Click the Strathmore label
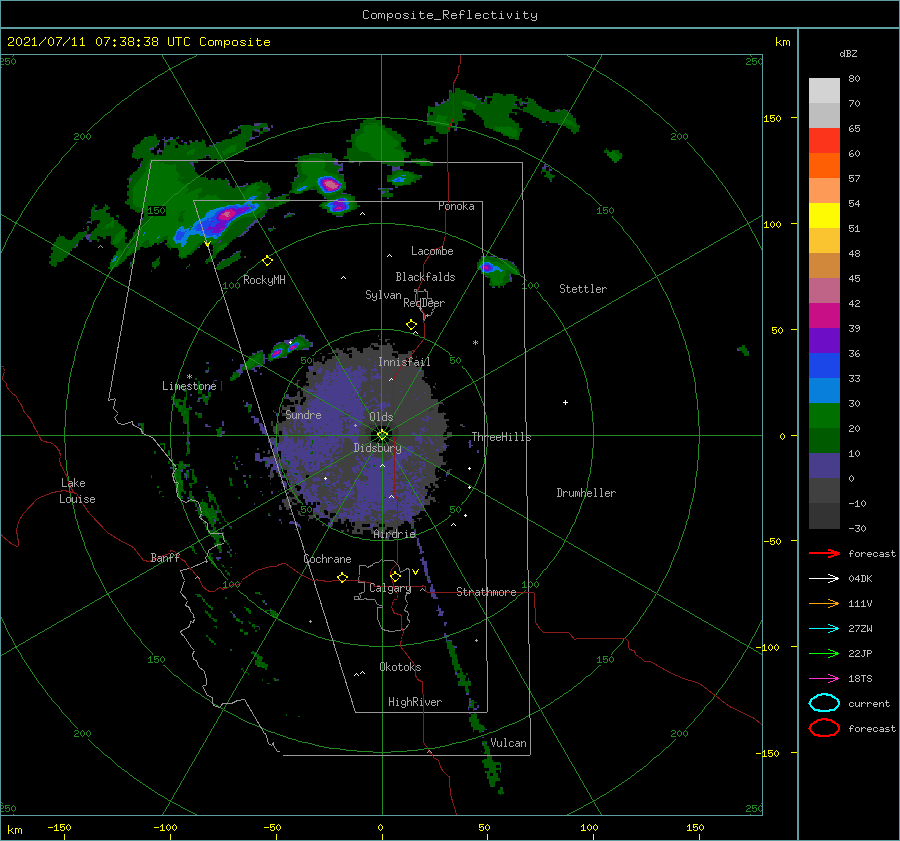 (486, 592)
